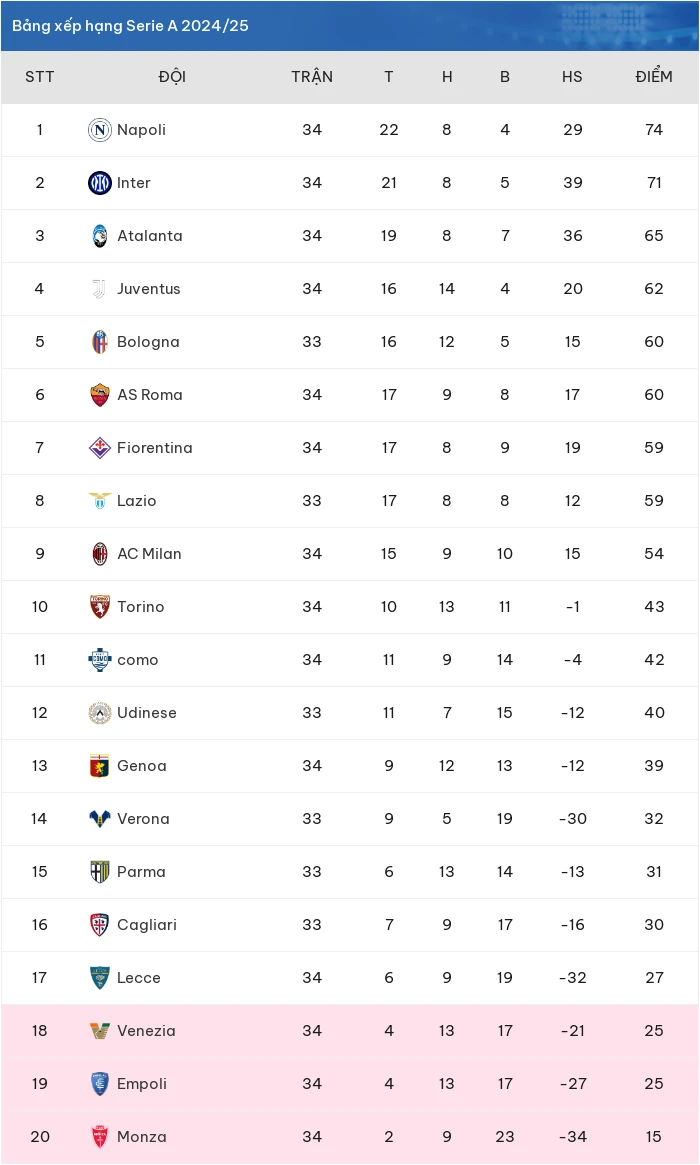Image resolution: width=700 pixels, height=1165 pixels.
Task: Click the Bologna crest icon
Action: [100, 342]
